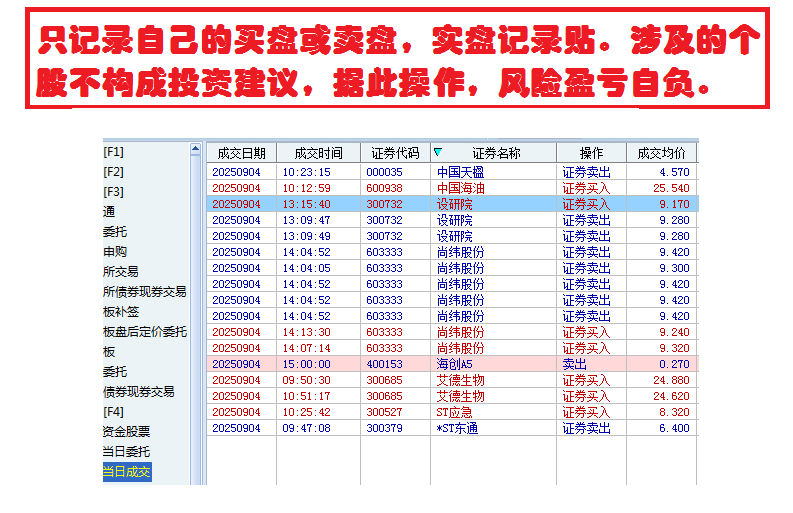Viewport: 793px width, 513px height.
Task: Select the [F4] sidebar entry
Action: click(x=113, y=412)
